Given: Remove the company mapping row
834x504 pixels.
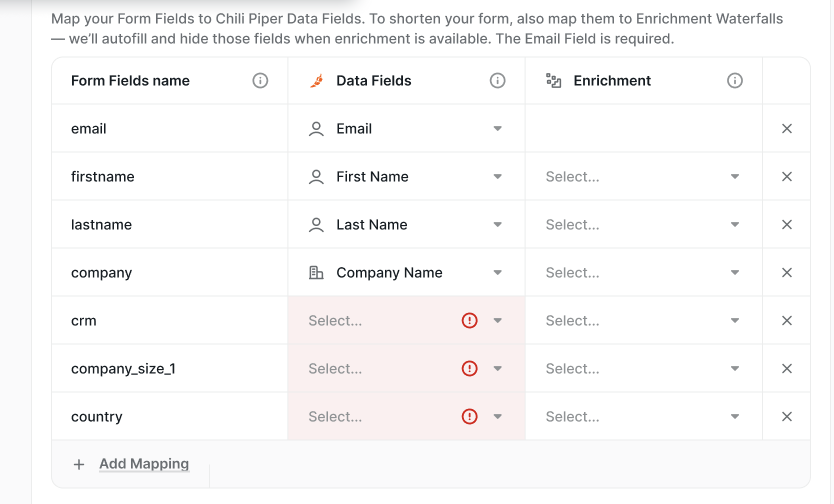Looking at the screenshot, I should 787,272.
